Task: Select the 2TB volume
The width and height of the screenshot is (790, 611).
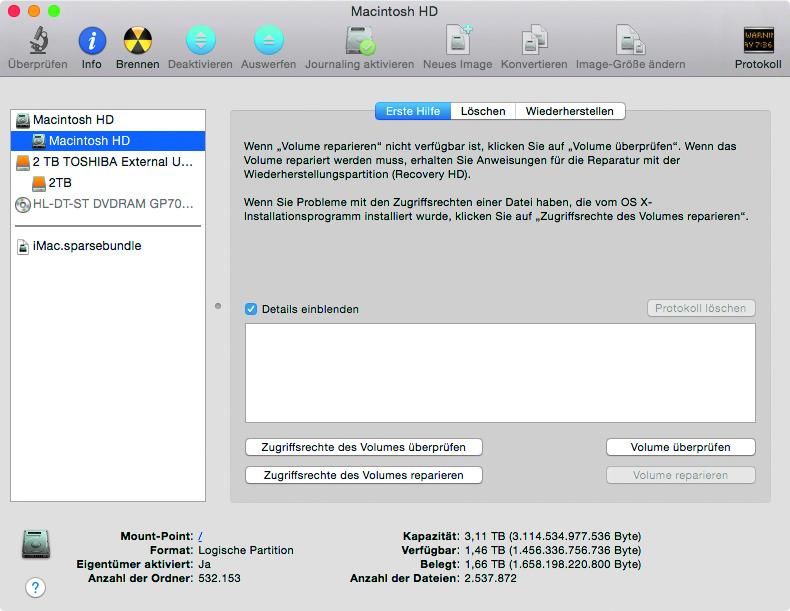Action: coord(108,183)
